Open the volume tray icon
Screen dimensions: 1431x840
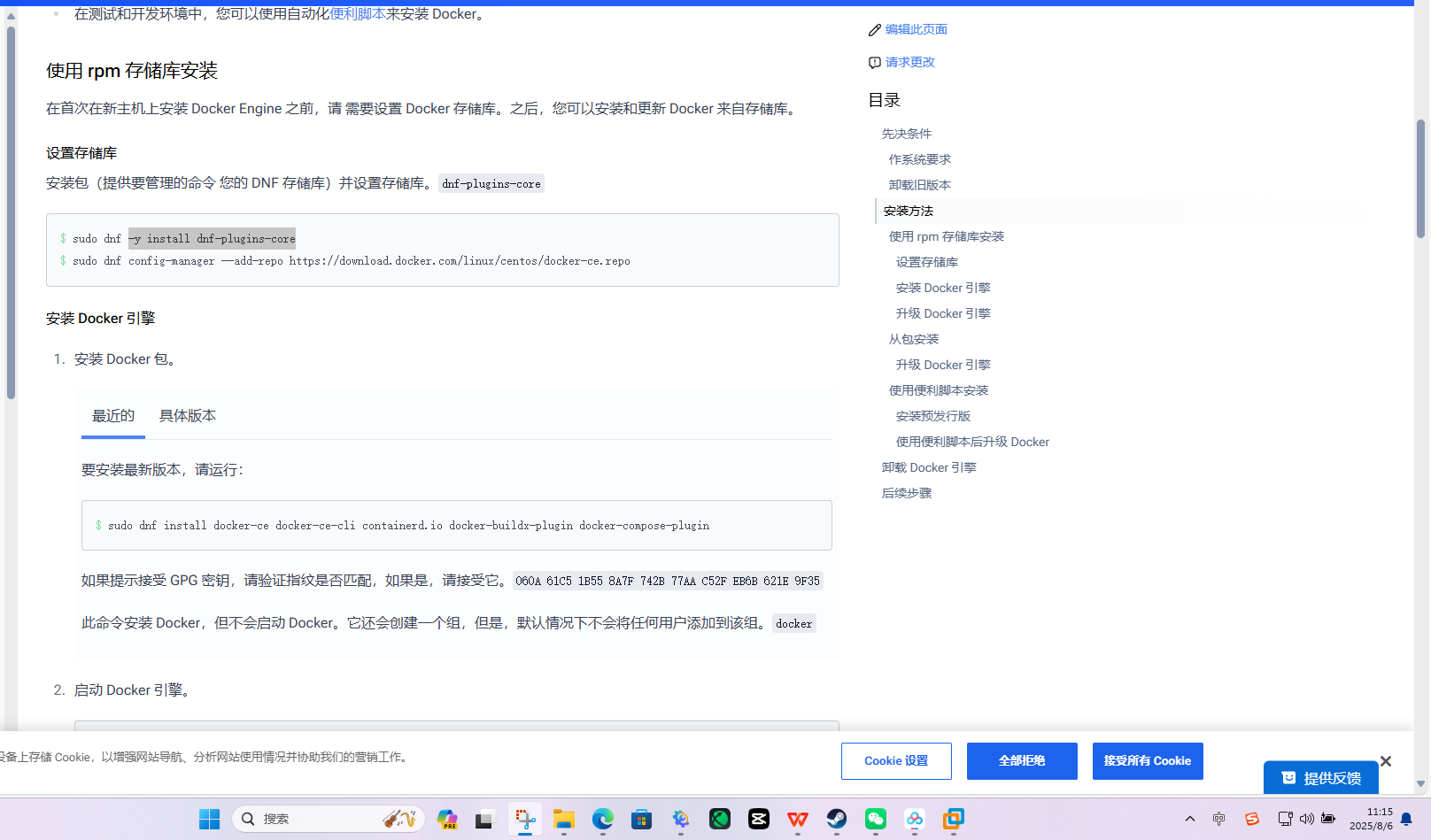coord(1307,820)
